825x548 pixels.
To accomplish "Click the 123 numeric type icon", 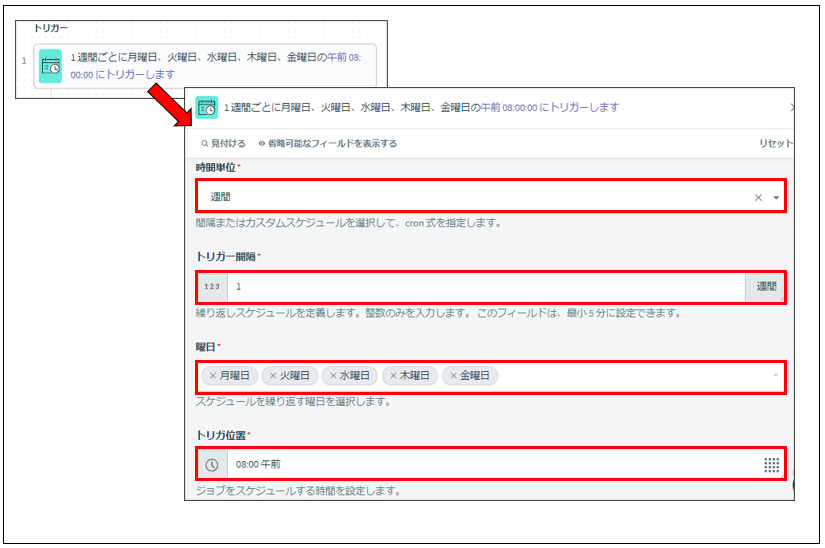I will [212, 287].
